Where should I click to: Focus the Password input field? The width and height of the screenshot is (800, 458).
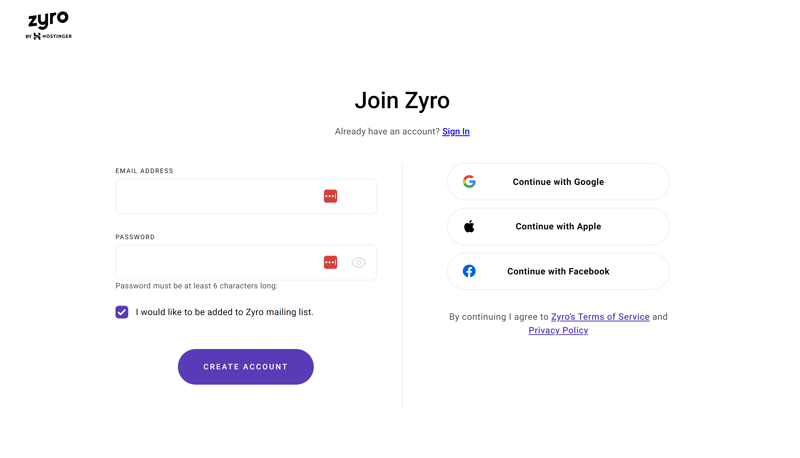coord(246,262)
